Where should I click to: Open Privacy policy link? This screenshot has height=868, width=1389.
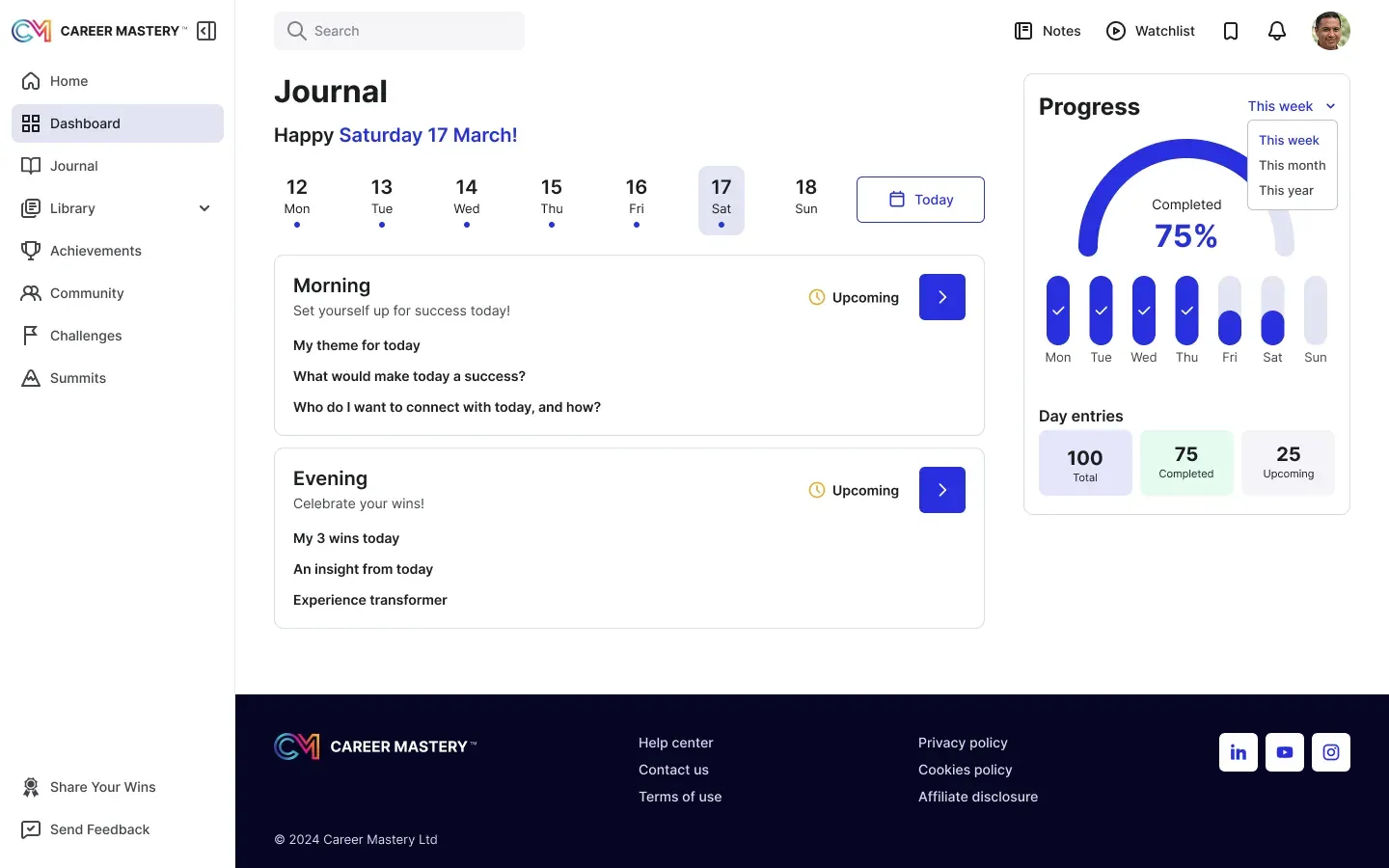pyautogui.click(x=963, y=743)
